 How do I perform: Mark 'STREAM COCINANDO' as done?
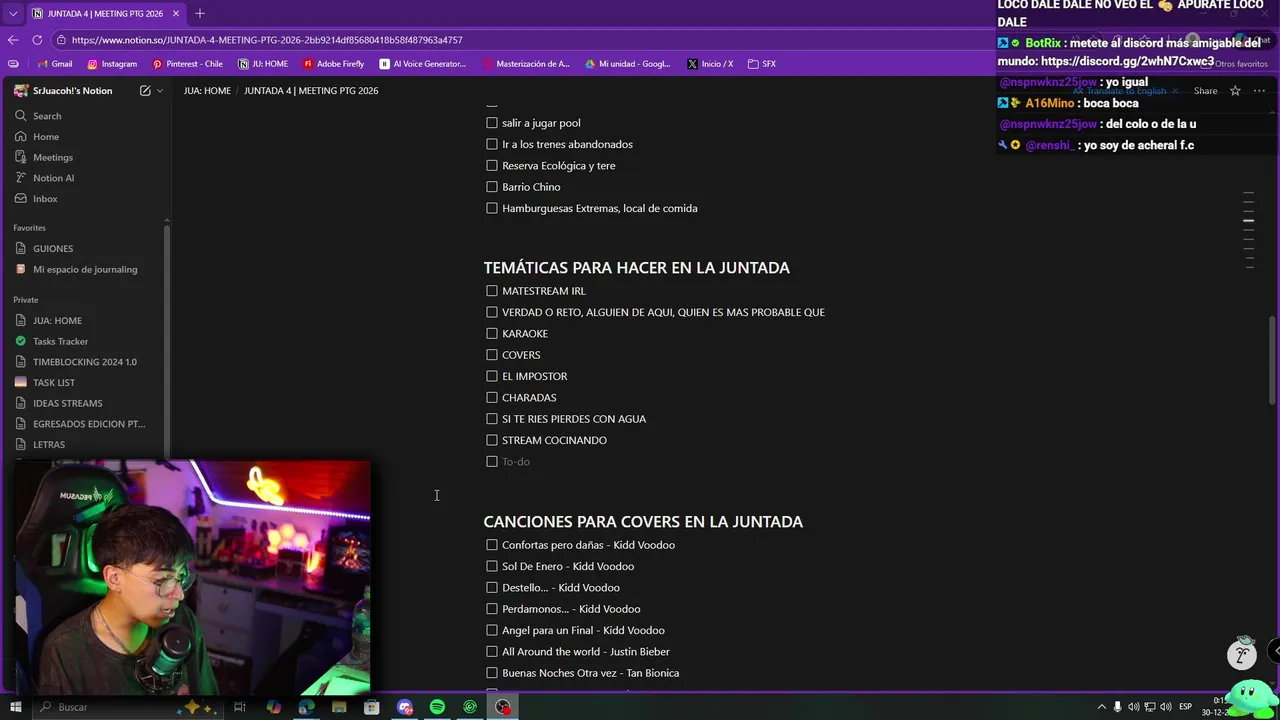point(492,440)
